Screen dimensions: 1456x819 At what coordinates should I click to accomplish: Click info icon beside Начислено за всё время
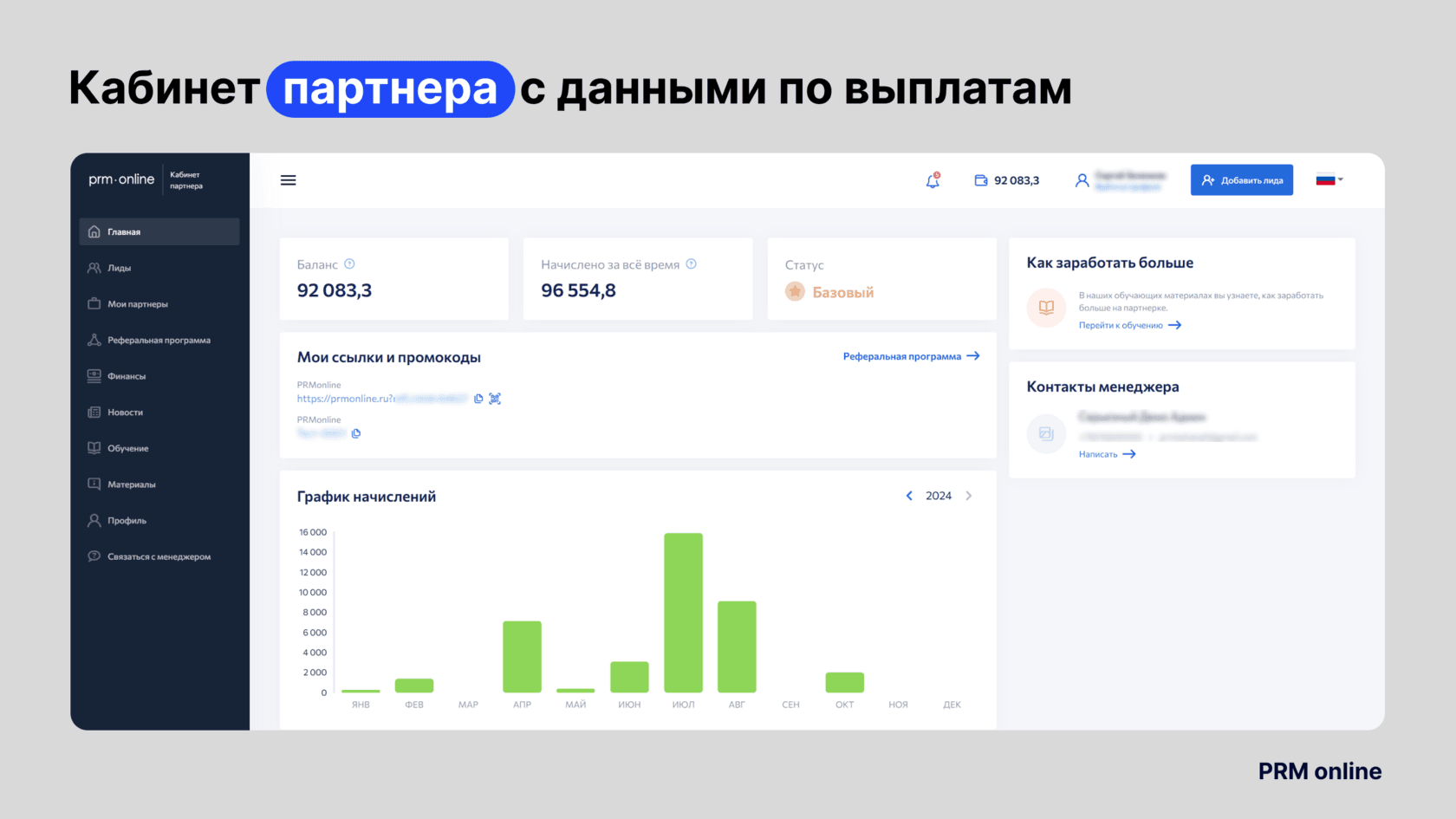click(x=691, y=264)
